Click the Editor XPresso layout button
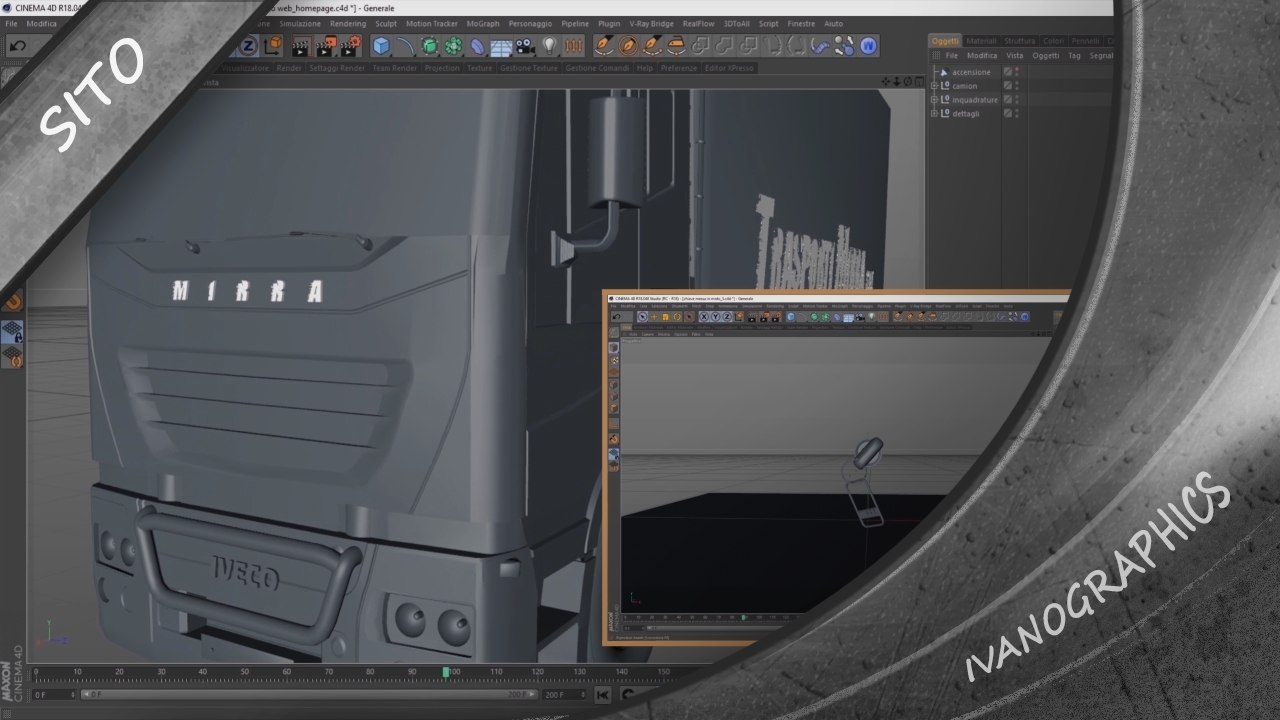 point(730,68)
